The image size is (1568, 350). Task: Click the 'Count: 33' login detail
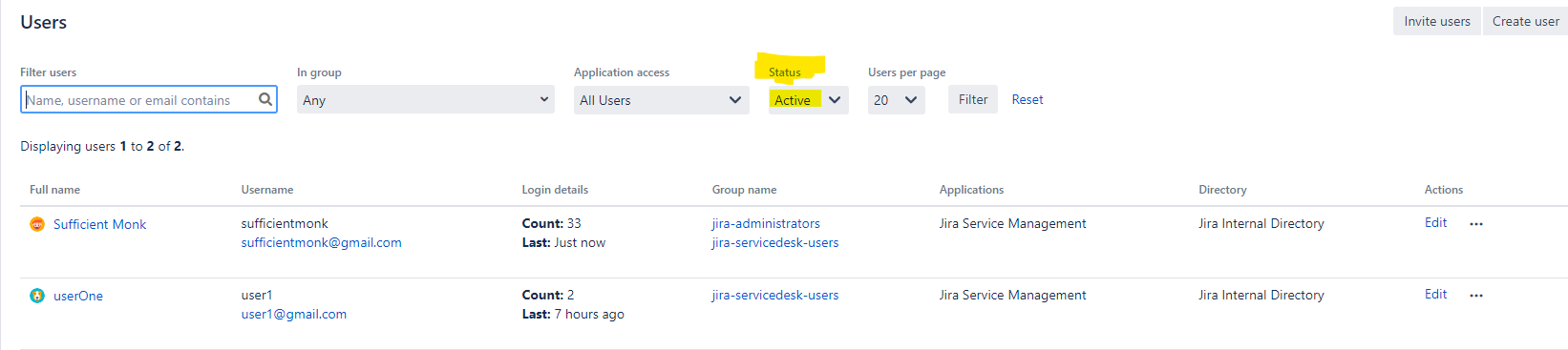click(x=552, y=223)
